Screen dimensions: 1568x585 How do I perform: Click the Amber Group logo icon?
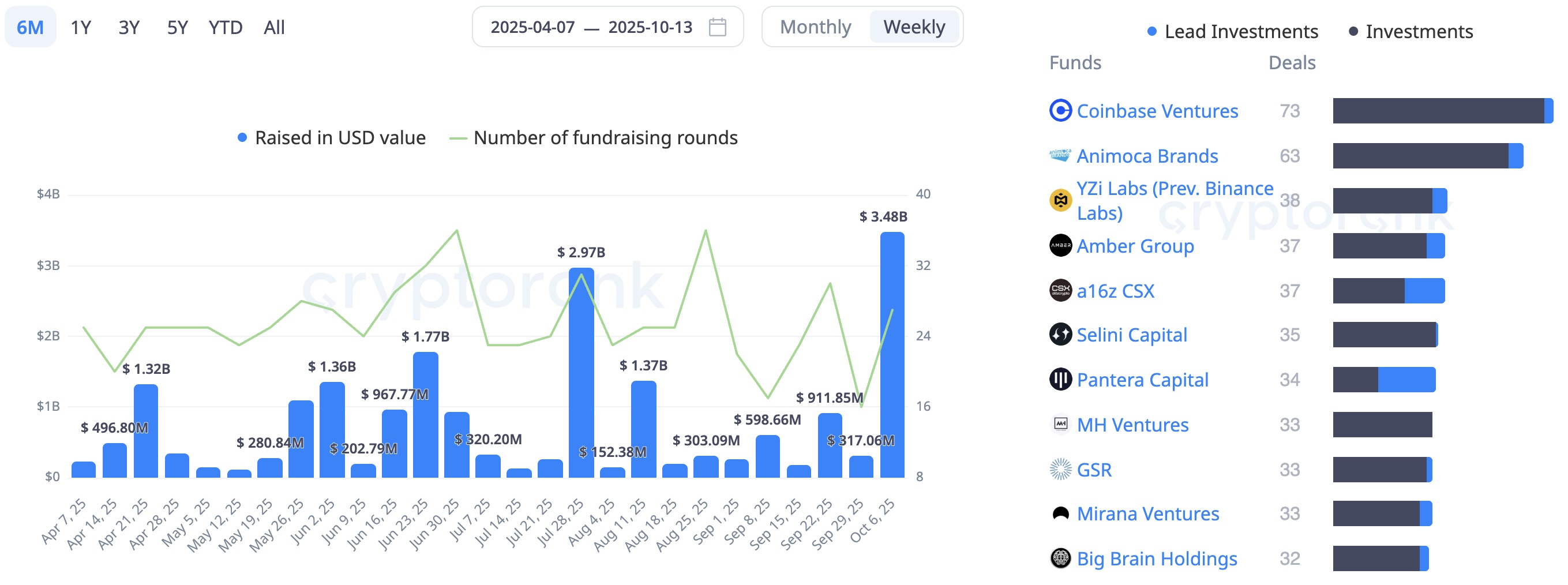(x=1060, y=246)
